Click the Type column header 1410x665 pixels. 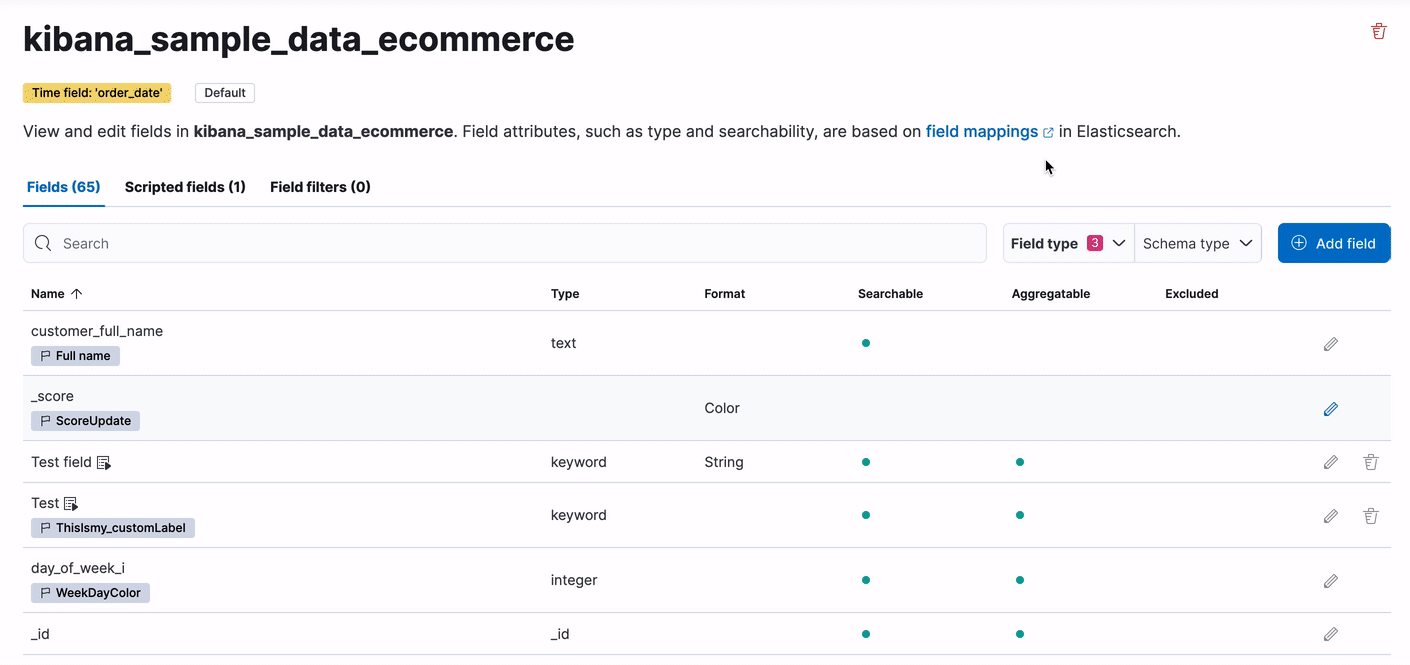(565, 294)
